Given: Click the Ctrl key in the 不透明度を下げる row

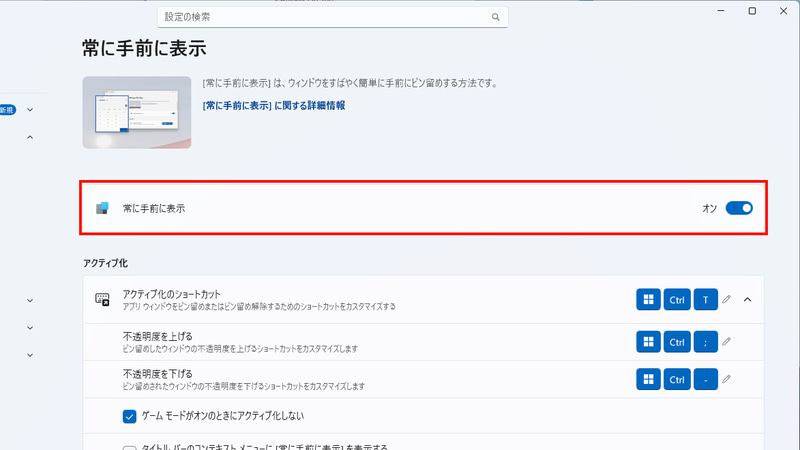Looking at the screenshot, I should (x=677, y=379).
